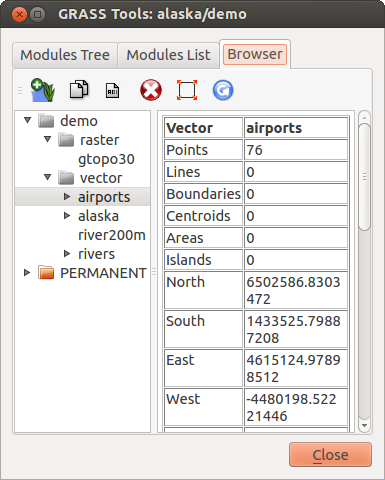The width and height of the screenshot is (385, 480).
Task: Collapse the vector folder arrow
Action: (48, 177)
